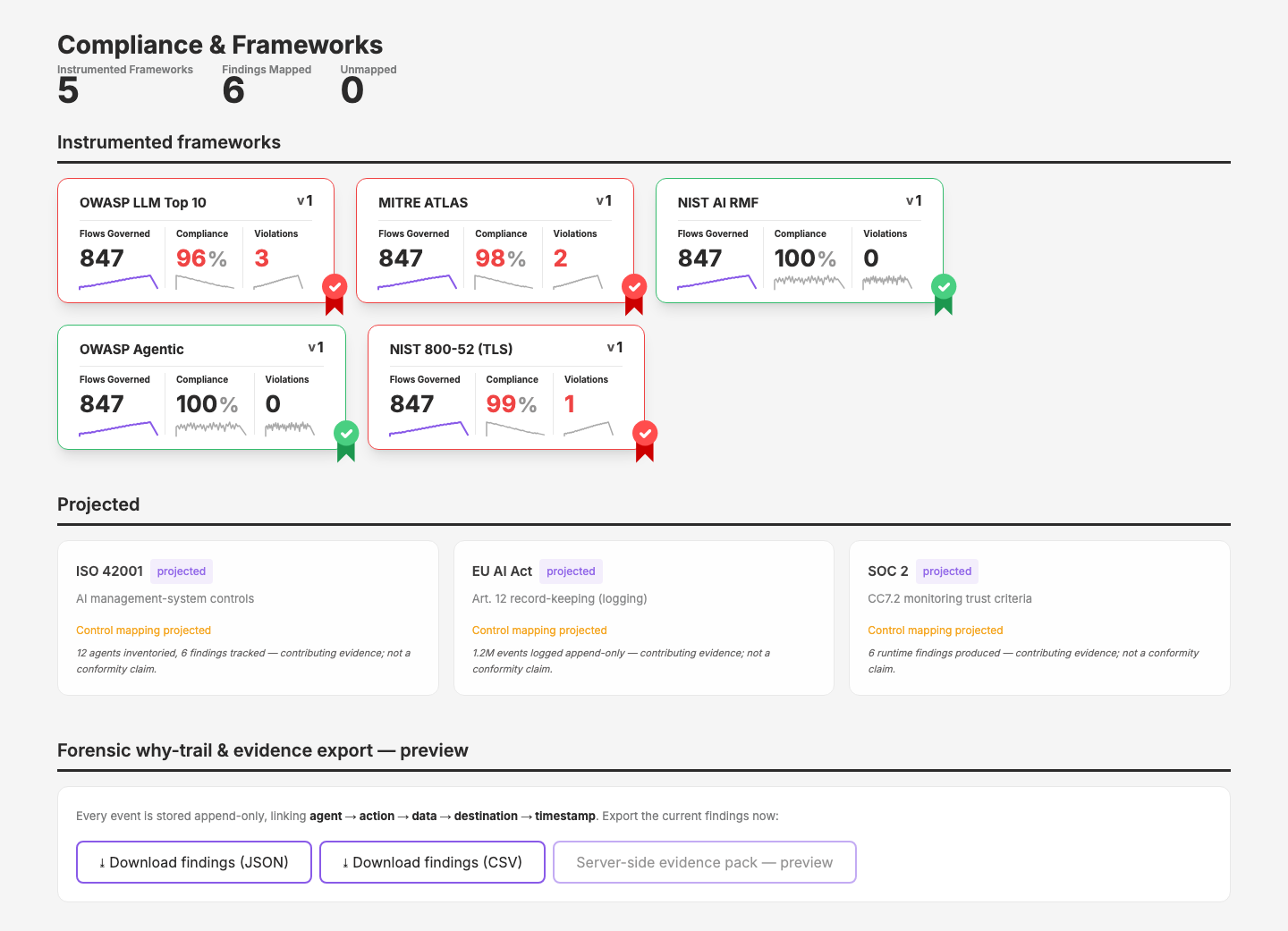Click the Compliance sparkline in MITRE ATLAS

(x=504, y=282)
